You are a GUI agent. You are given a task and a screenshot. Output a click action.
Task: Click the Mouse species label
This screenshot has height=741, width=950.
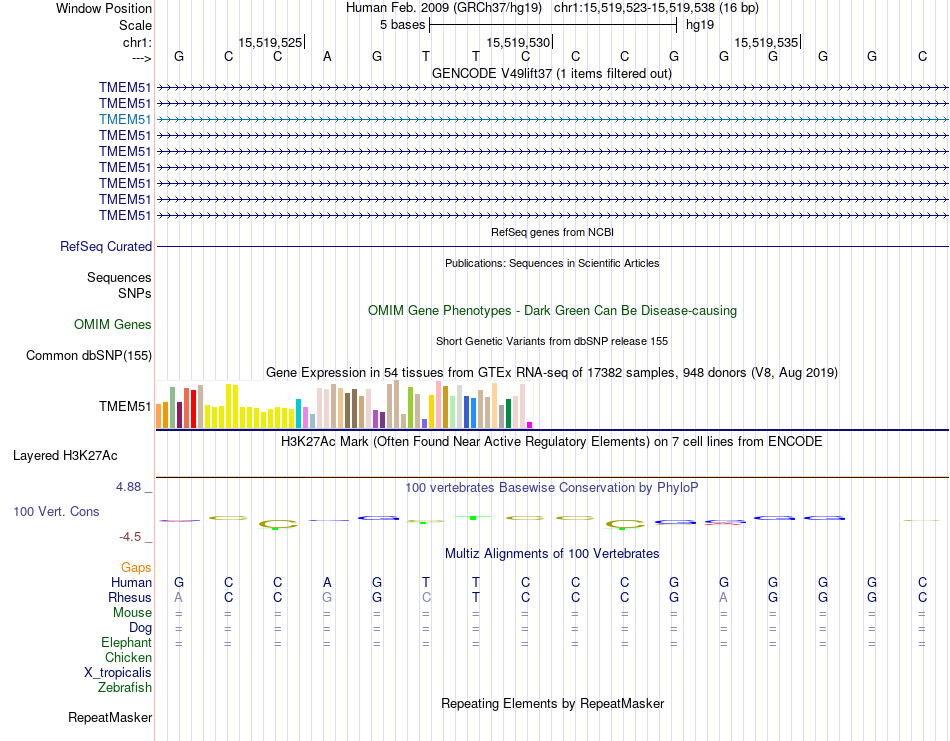[132, 613]
